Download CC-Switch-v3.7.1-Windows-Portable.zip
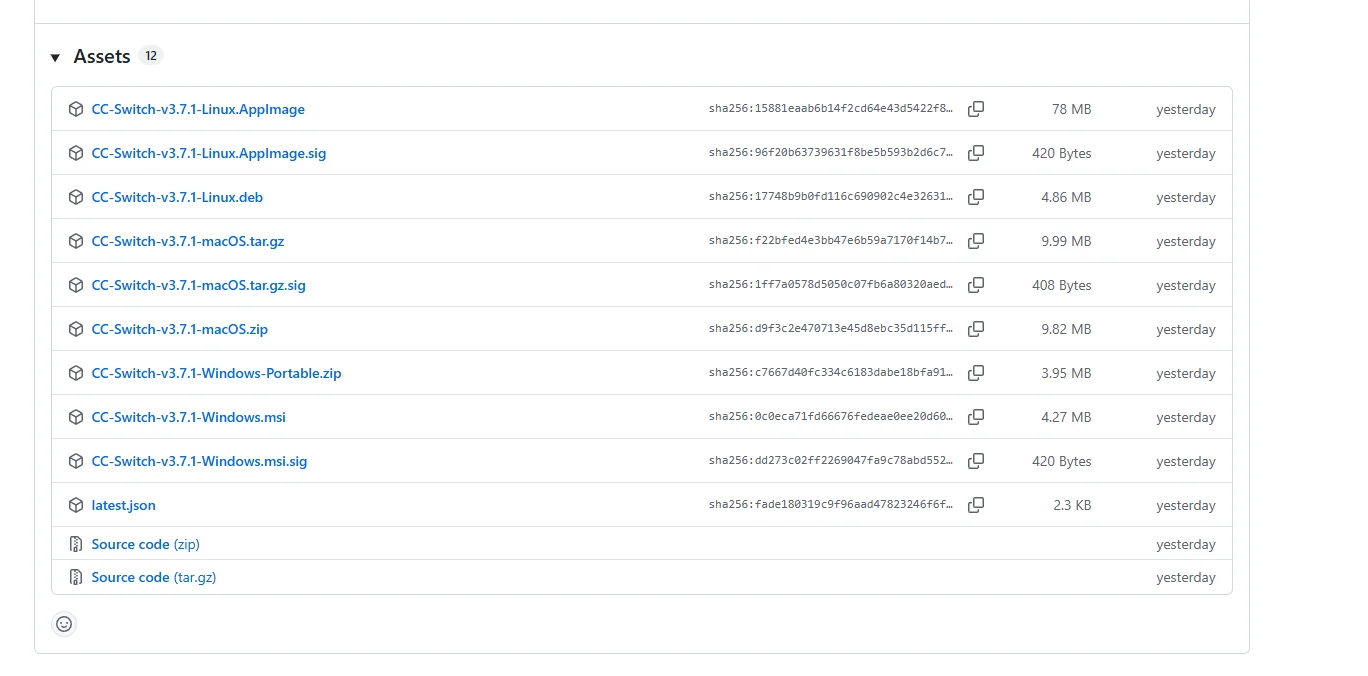 (216, 373)
